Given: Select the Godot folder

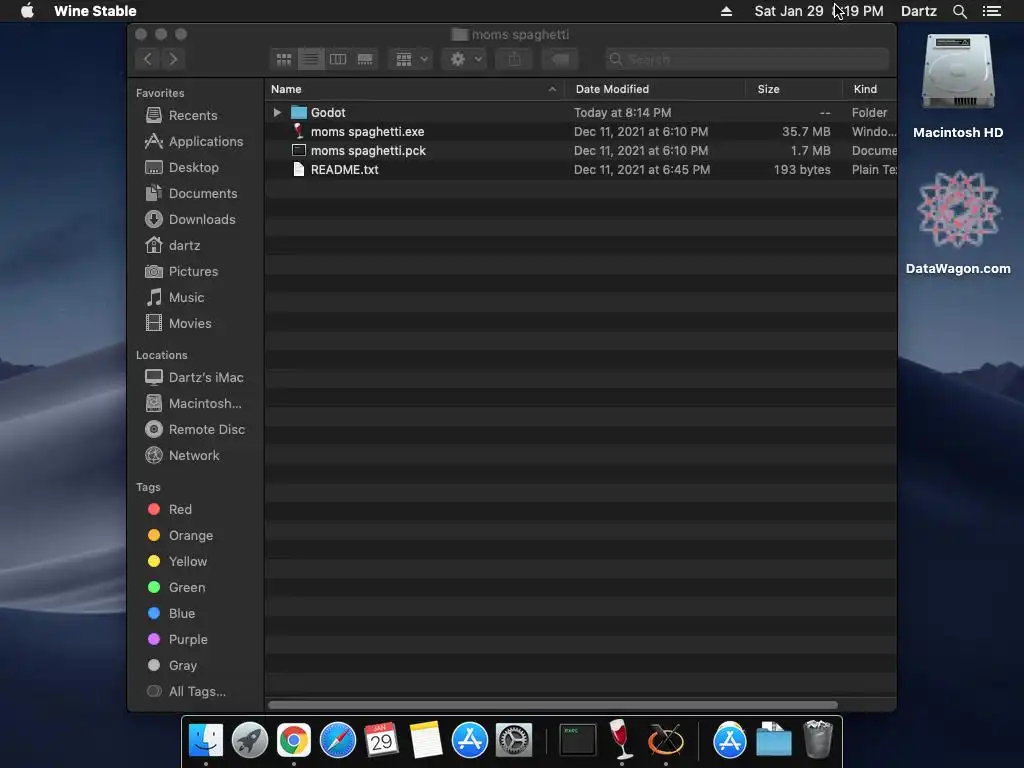Looking at the screenshot, I should [580, 112].
